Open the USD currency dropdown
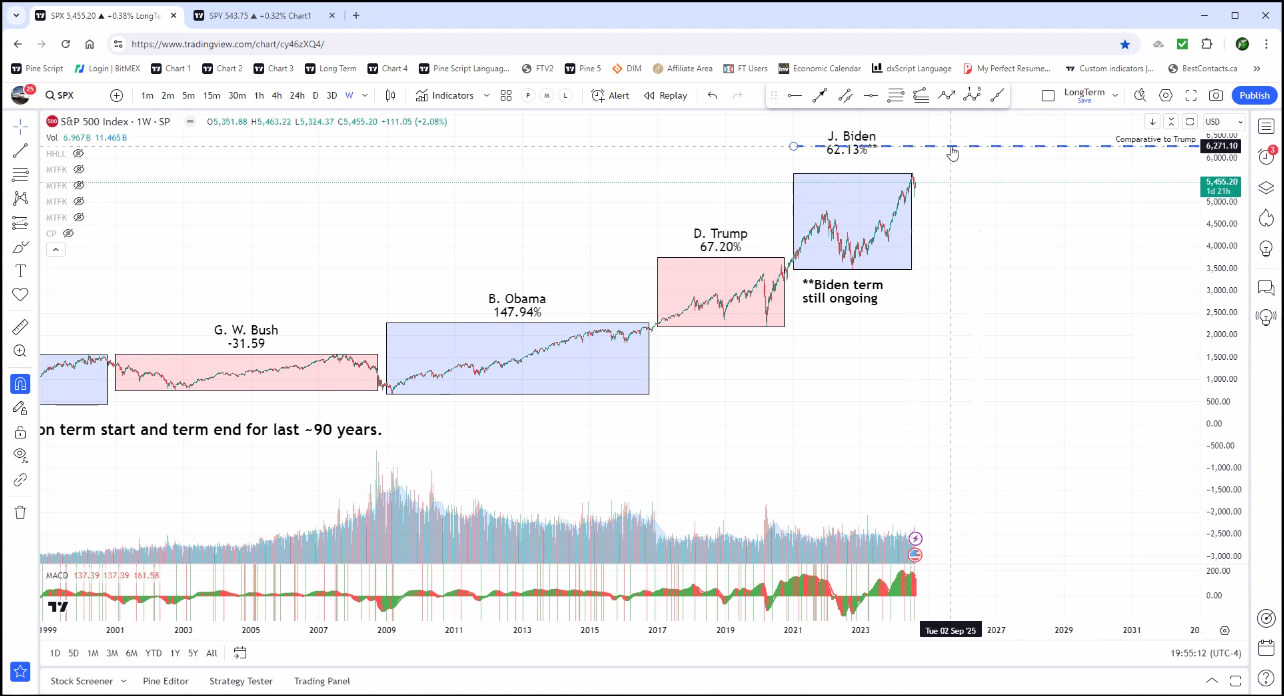 point(1224,122)
